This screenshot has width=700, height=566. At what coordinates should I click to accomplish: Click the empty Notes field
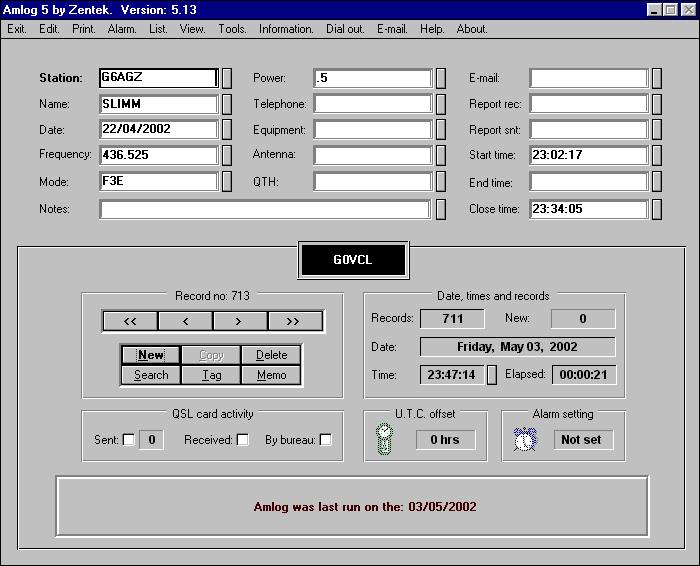(x=265, y=209)
